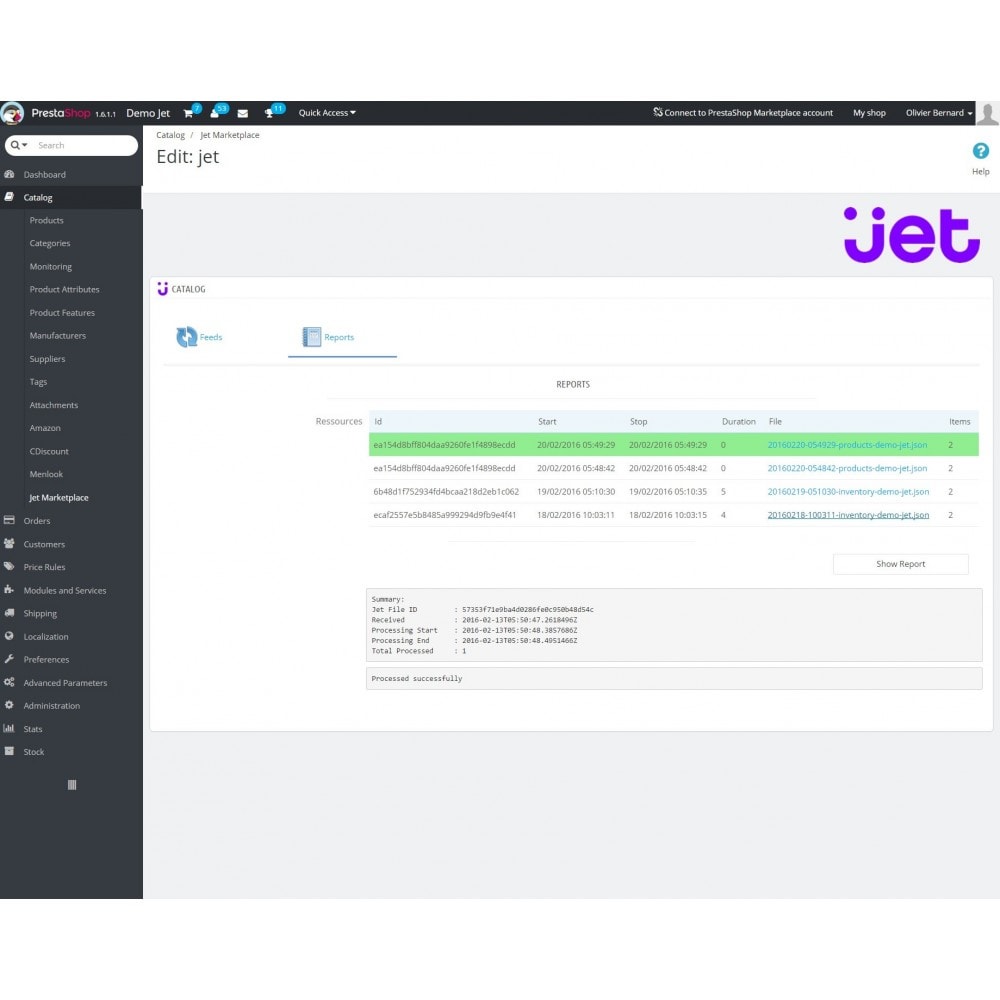Click the Administration cog icon
The width and height of the screenshot is (1000, 1000).
click(10, 705)
